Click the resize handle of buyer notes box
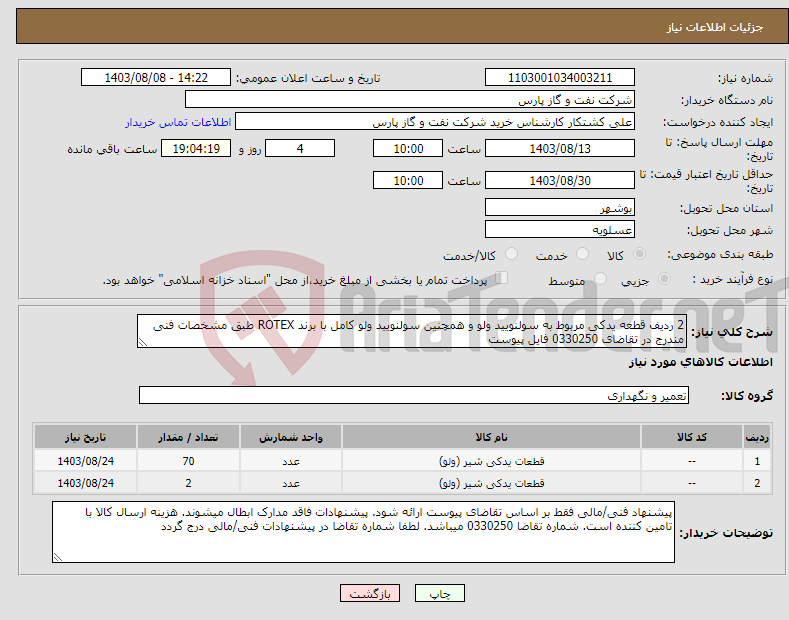The image size is (789, 620). pos(57,558)
